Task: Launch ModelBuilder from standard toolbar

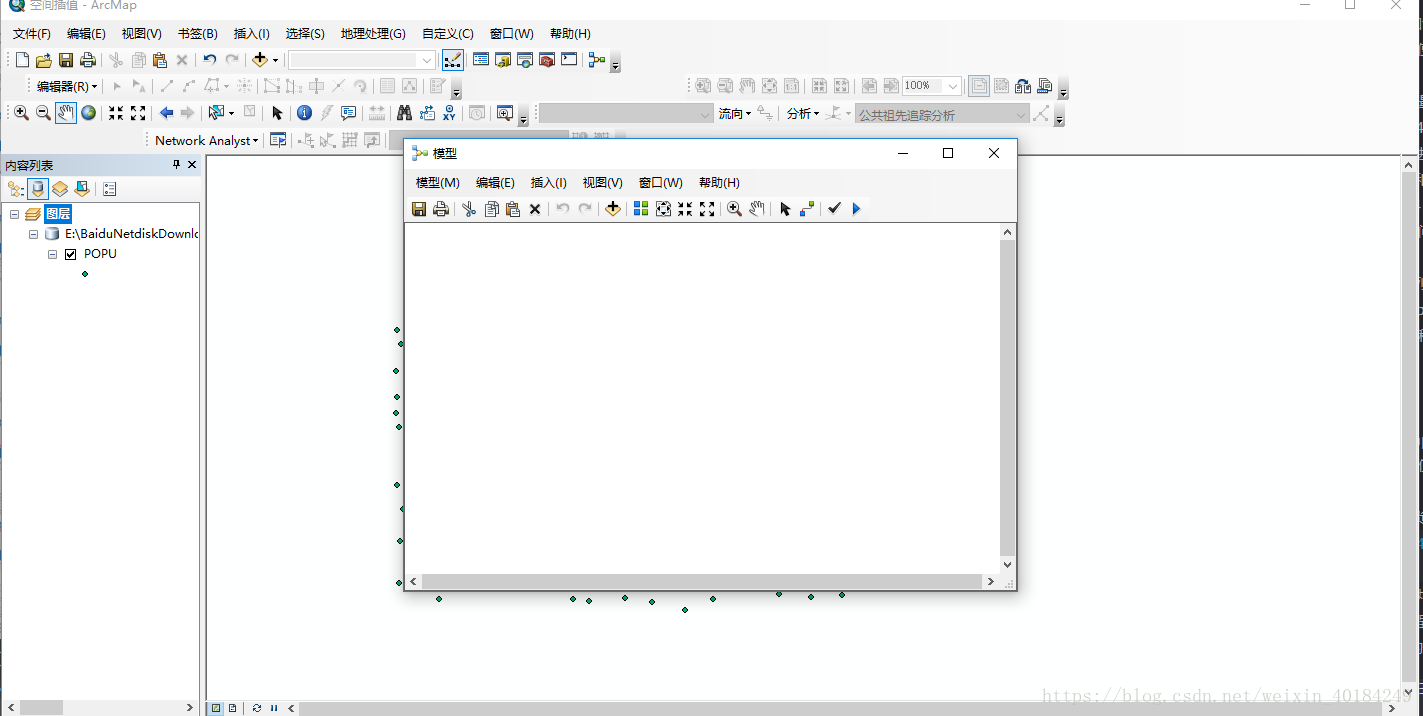Action: (597, 60)
